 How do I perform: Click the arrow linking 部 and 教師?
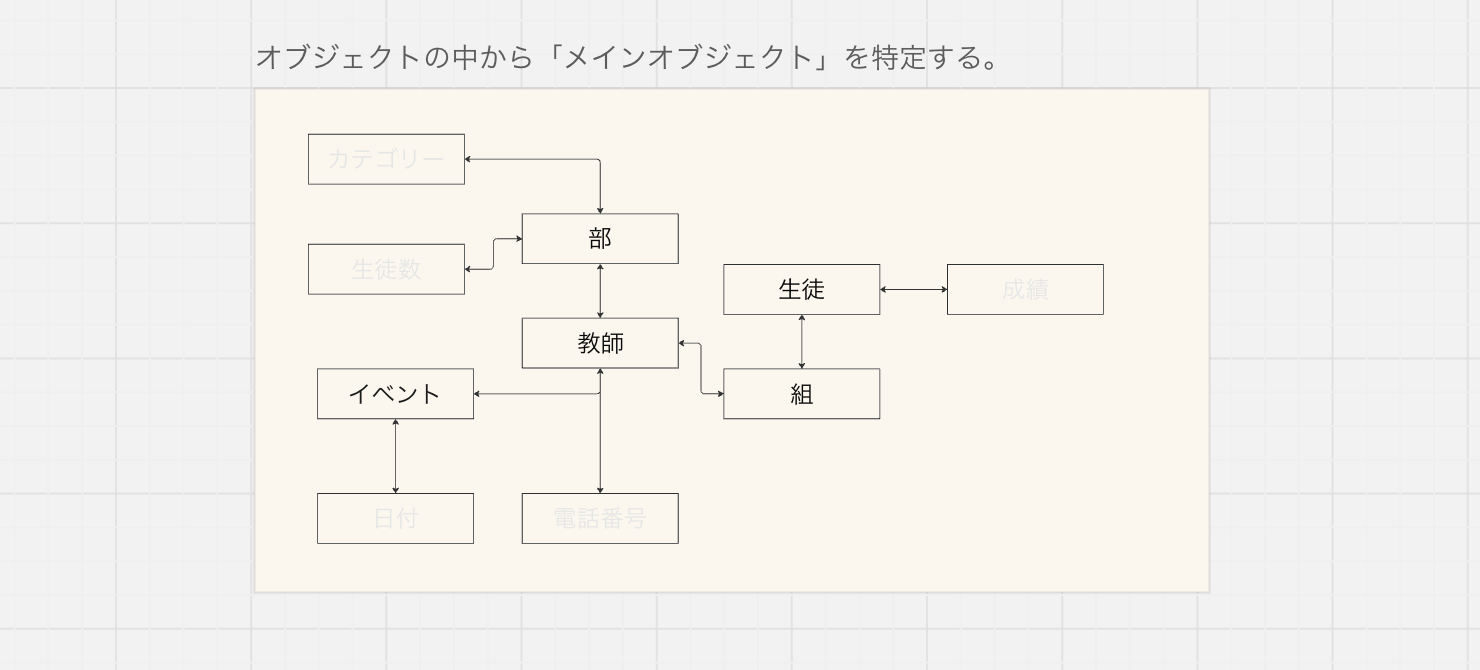[x=600, y=291]
